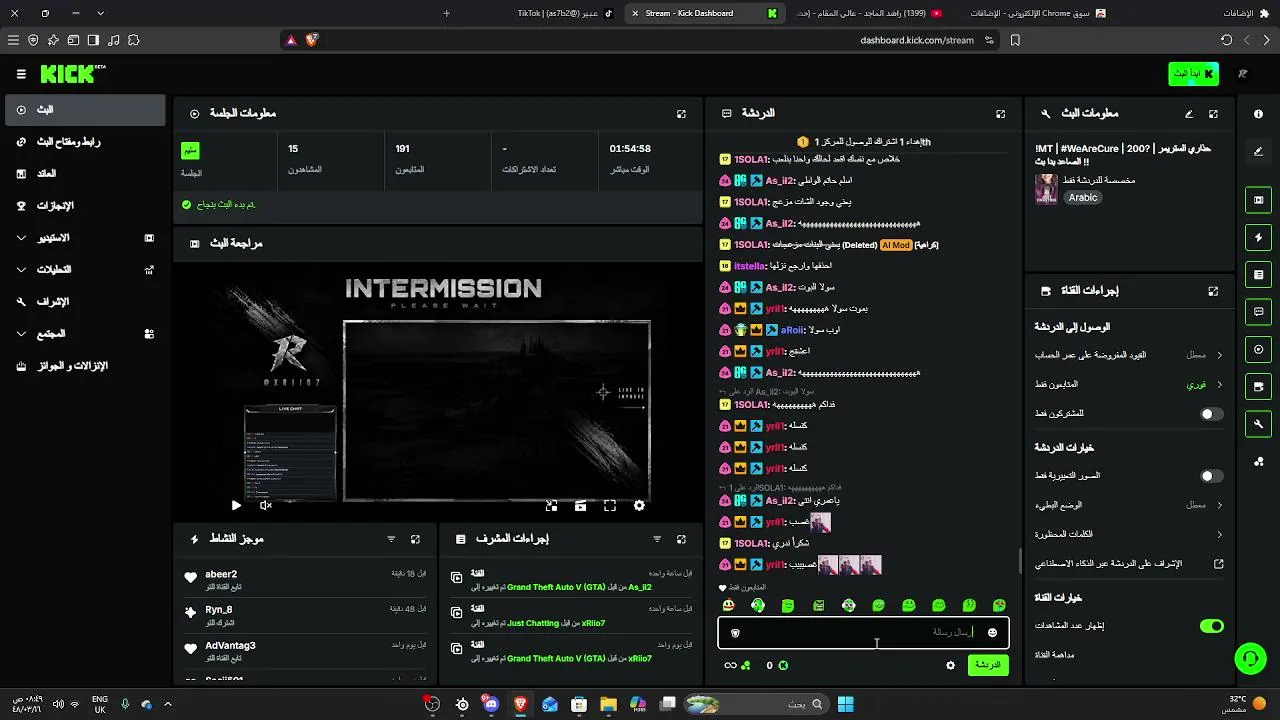
Task: Open العائد revenue page in sidebar
Action: click(x=84, y=174)
